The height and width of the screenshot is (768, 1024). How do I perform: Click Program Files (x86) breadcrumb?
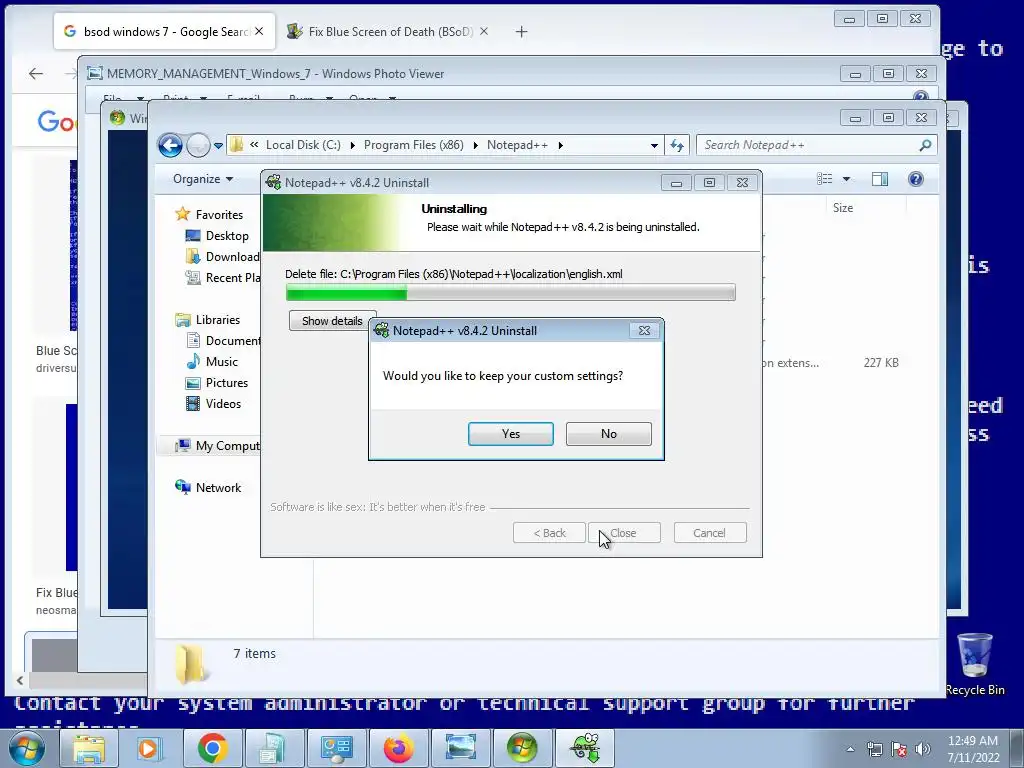(413, 145)
